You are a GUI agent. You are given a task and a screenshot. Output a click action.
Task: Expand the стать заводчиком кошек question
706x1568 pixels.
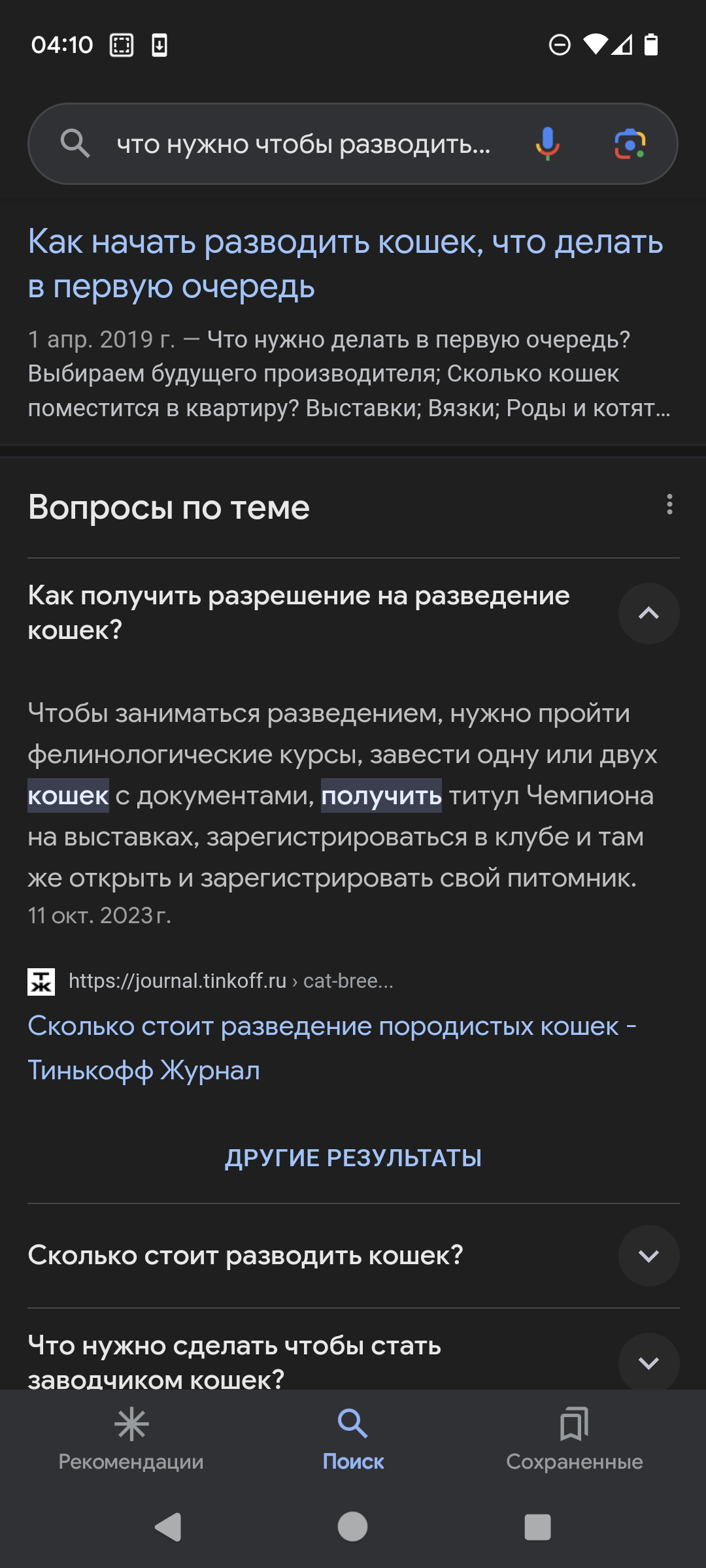(x=648, y=1362)
